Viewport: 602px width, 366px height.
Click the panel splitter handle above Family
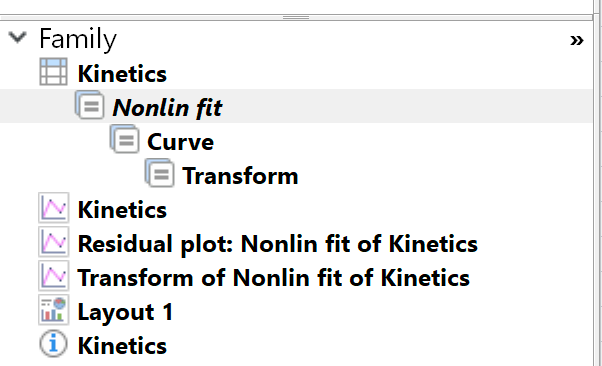[296, 18]
